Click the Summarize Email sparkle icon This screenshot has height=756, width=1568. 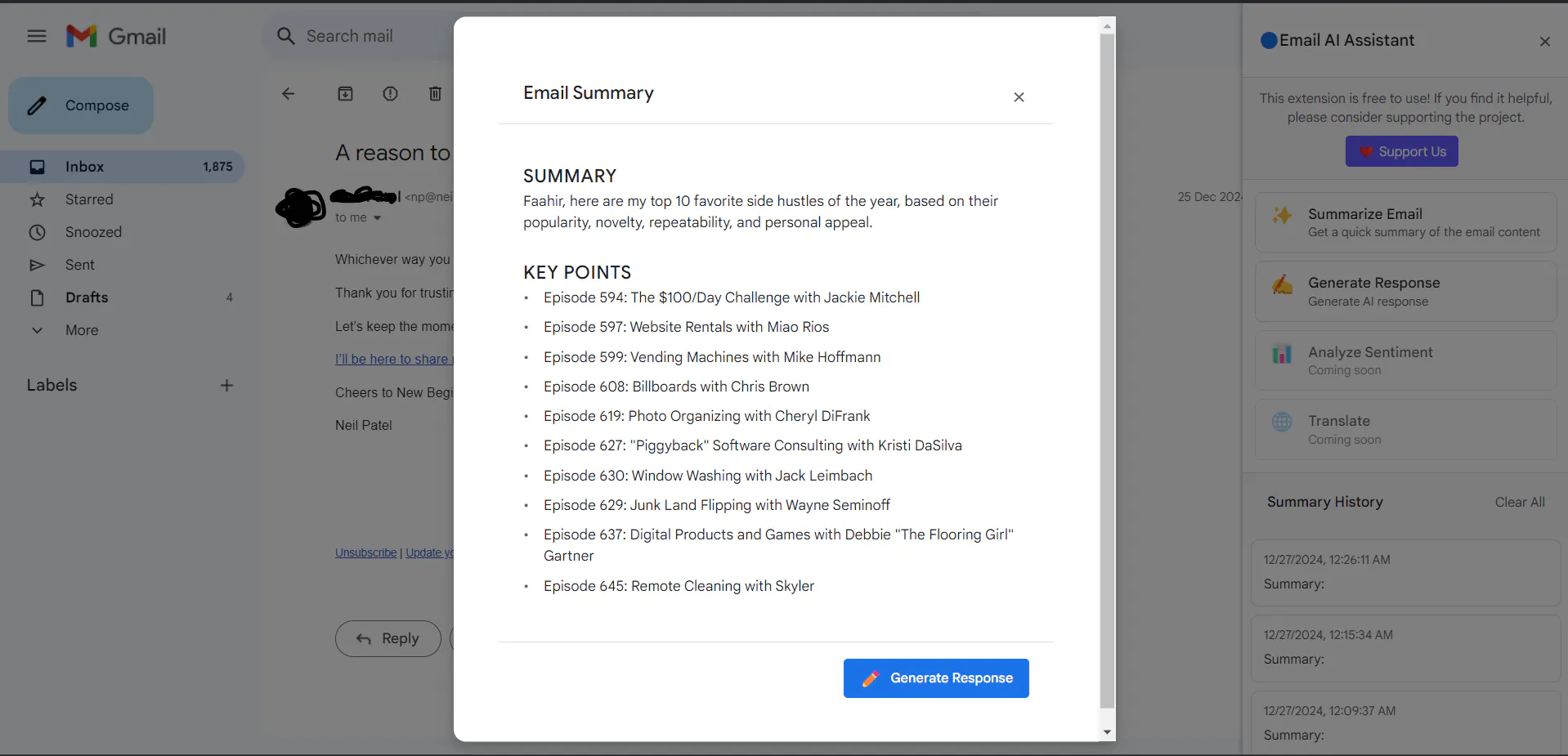pyautogui.click(x=1282, y=216)
